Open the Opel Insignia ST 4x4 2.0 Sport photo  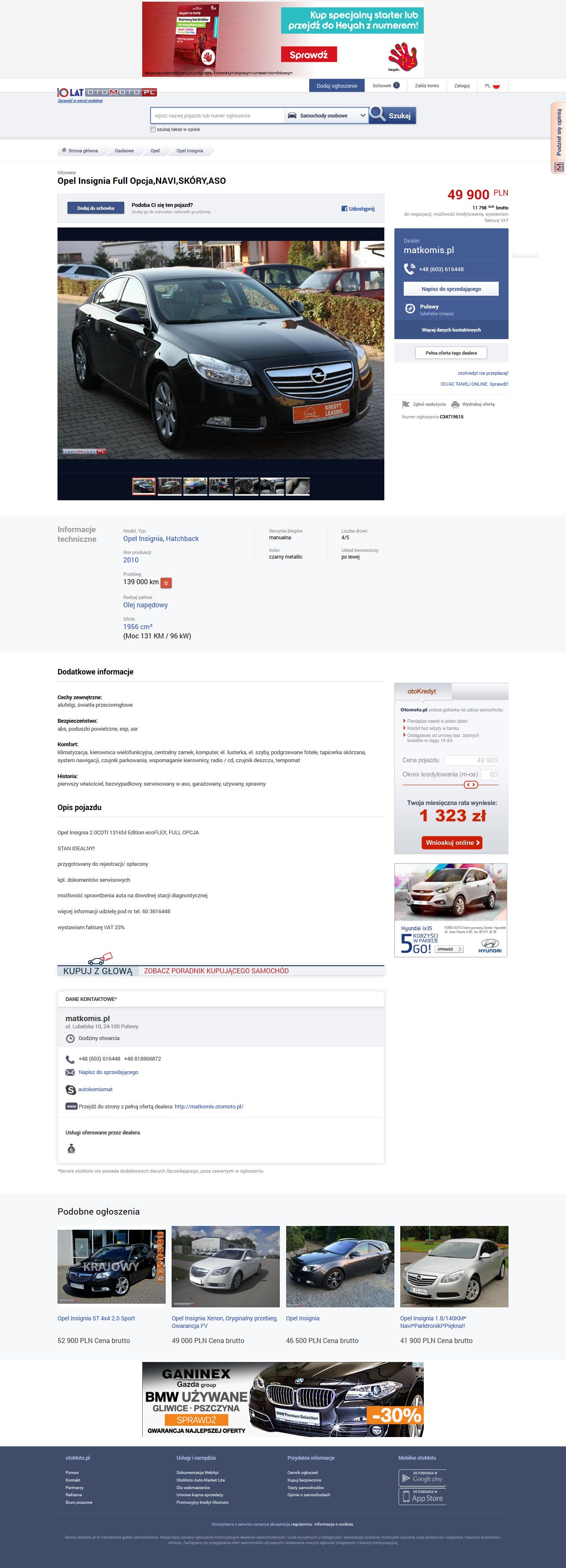tap(111, 1267)
